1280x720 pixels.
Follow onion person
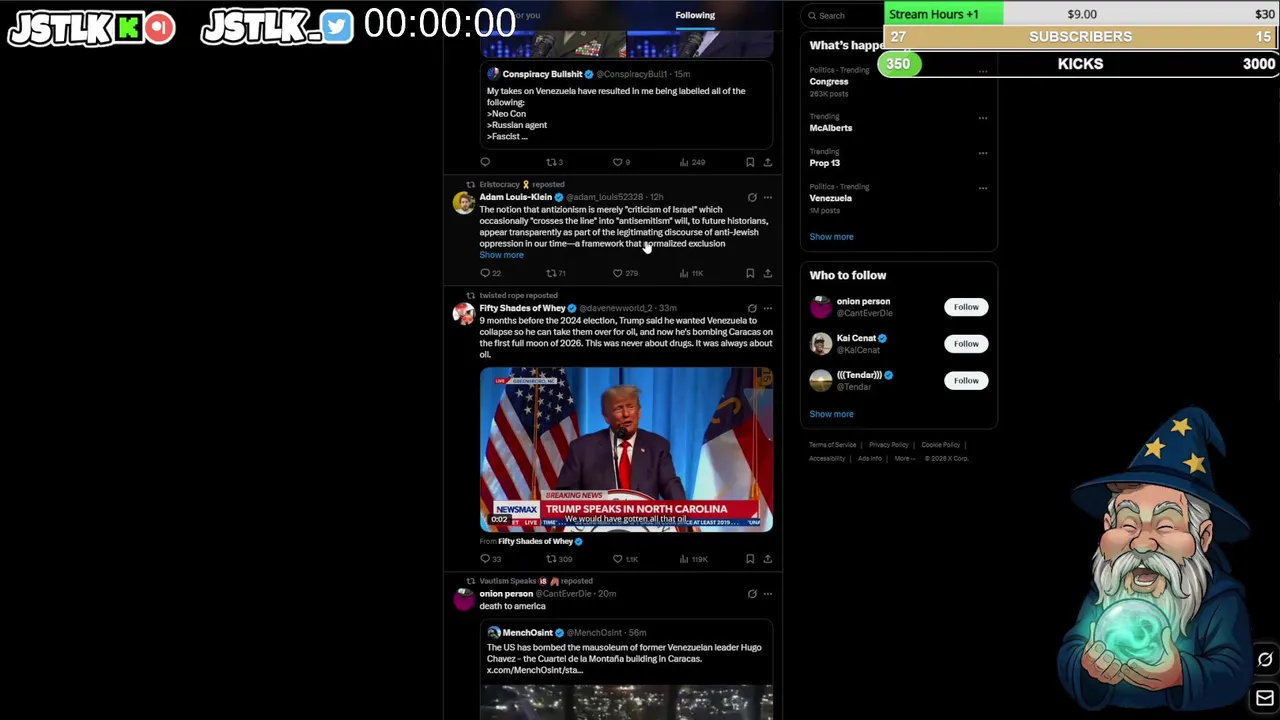coord(966,307)
